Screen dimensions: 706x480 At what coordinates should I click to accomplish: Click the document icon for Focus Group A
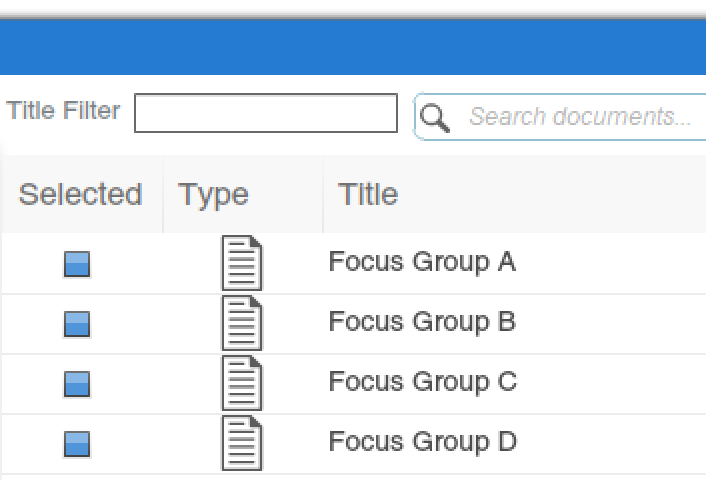pyautogui.click(x=242, y=263)
